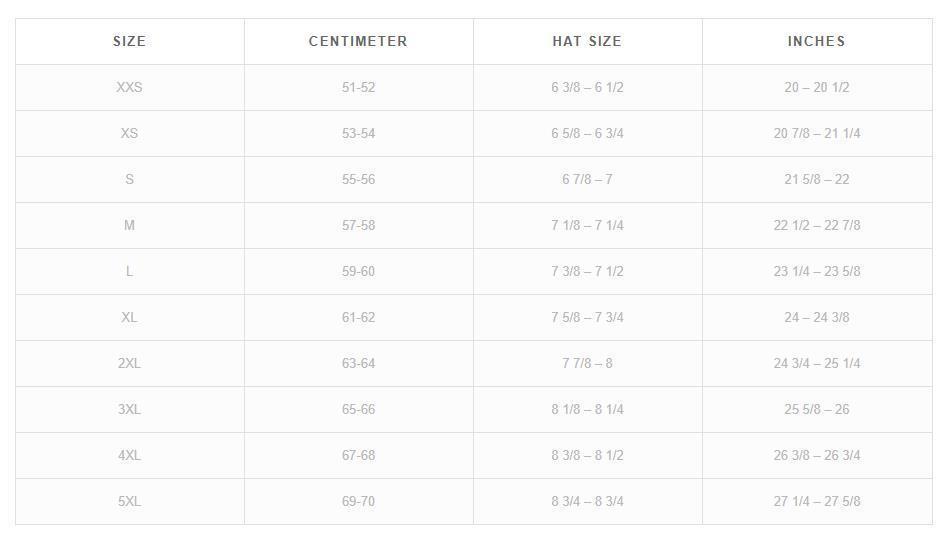Click the M size row label
The image size is (945, 537).
129,225
